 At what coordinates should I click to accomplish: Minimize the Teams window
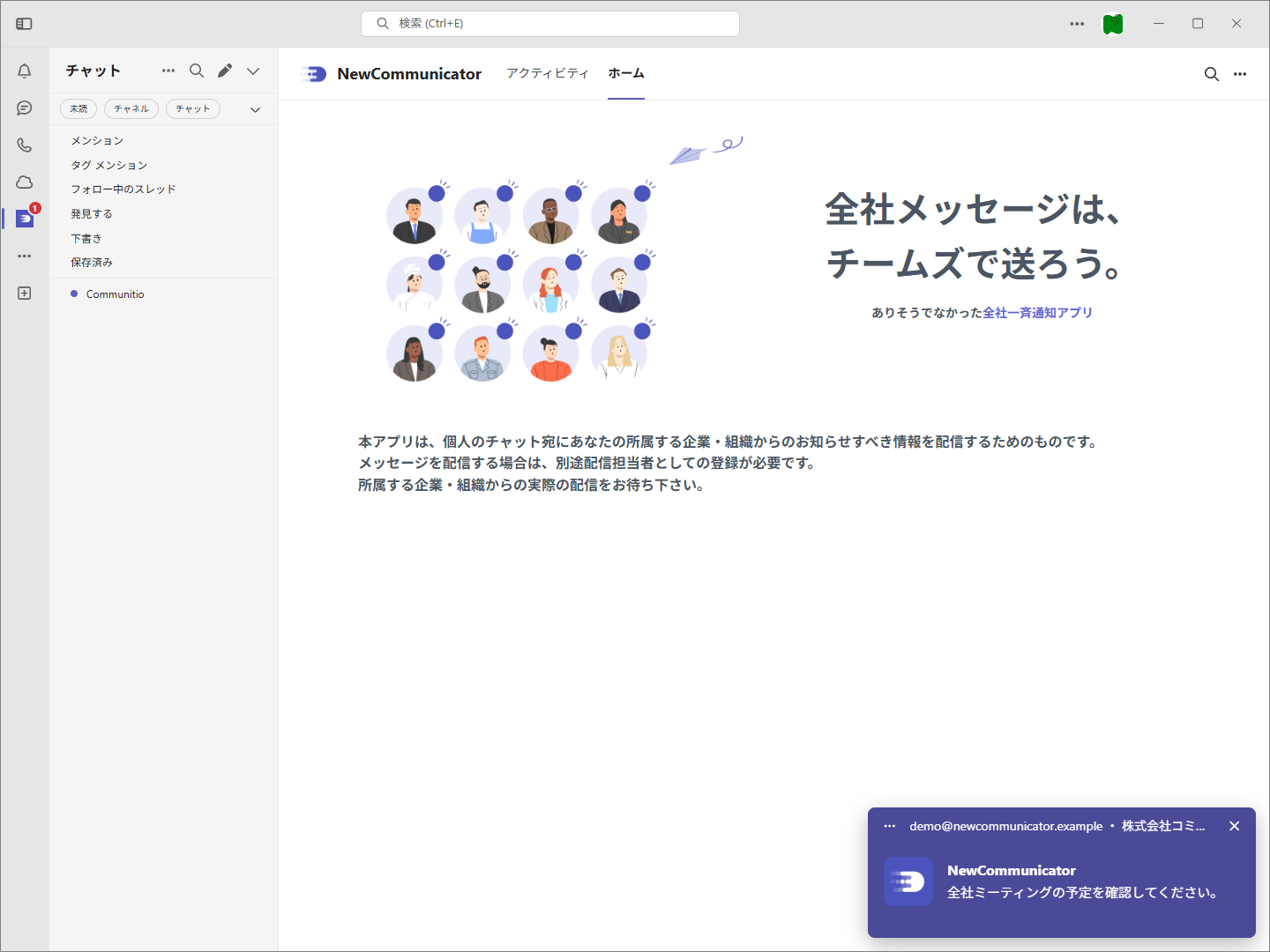[1159, 24]
